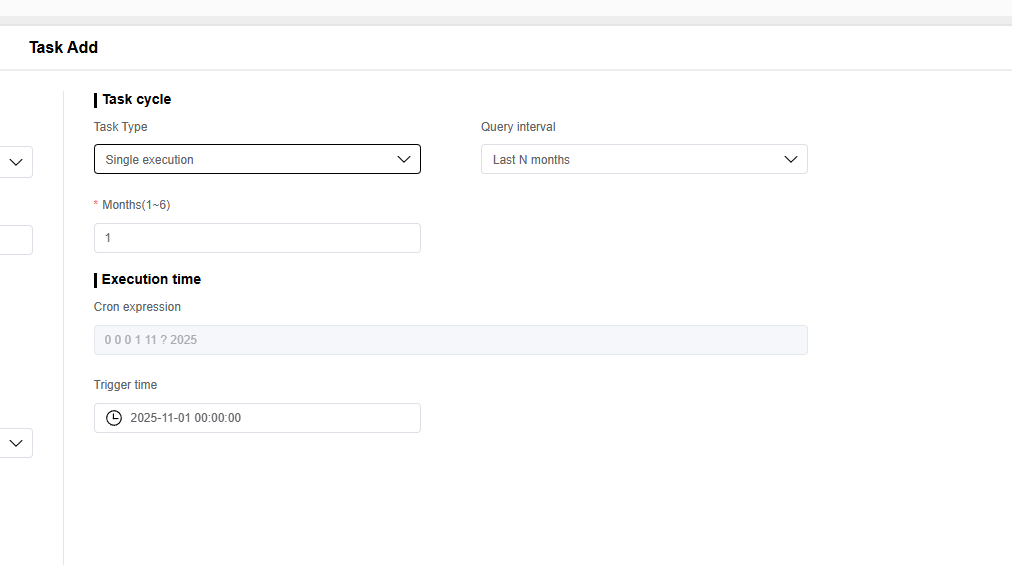Click into the Months(1~6) input field

click(x=257, y=238)
